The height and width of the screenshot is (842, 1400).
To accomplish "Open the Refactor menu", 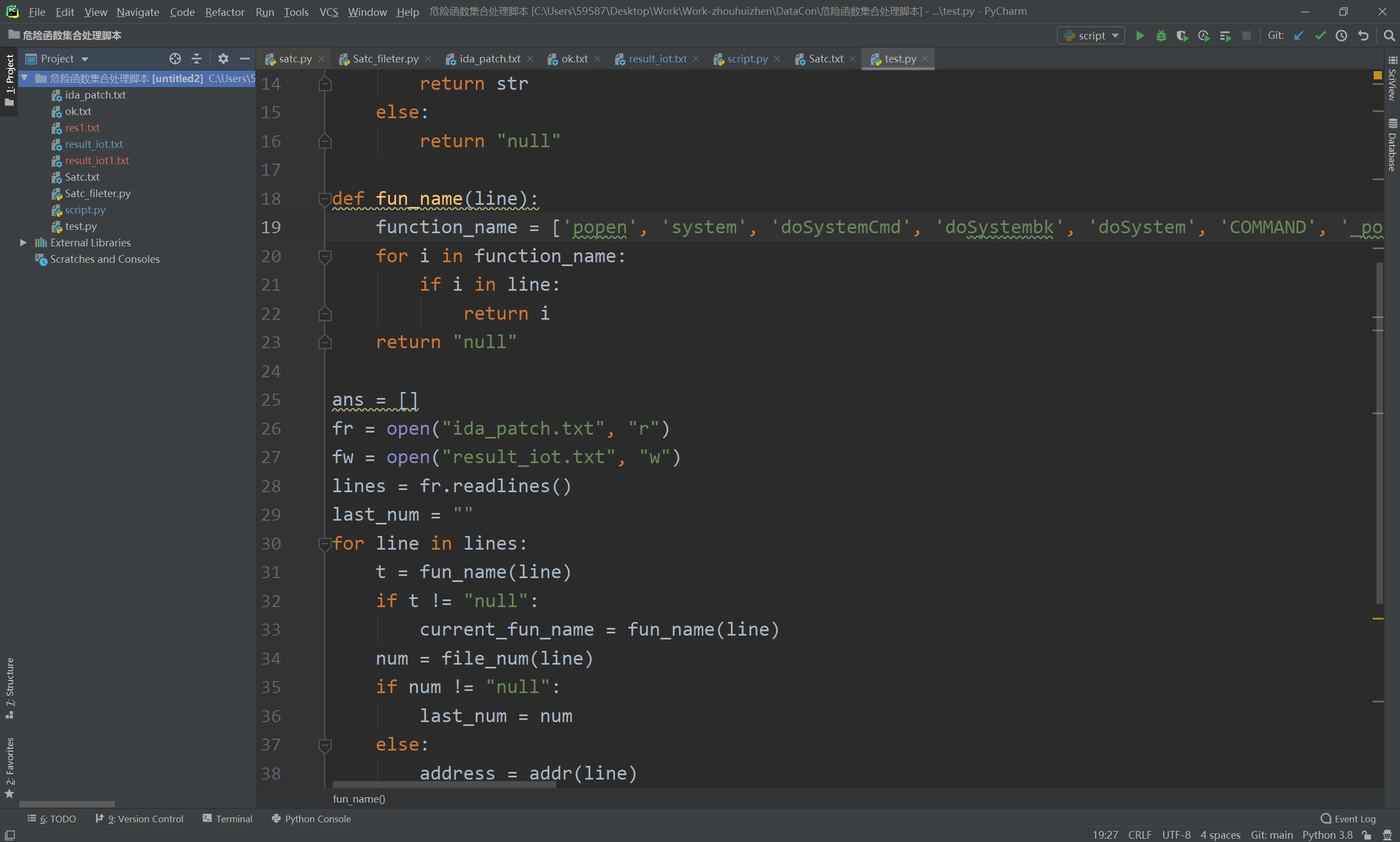I will (x=224, y=11).
